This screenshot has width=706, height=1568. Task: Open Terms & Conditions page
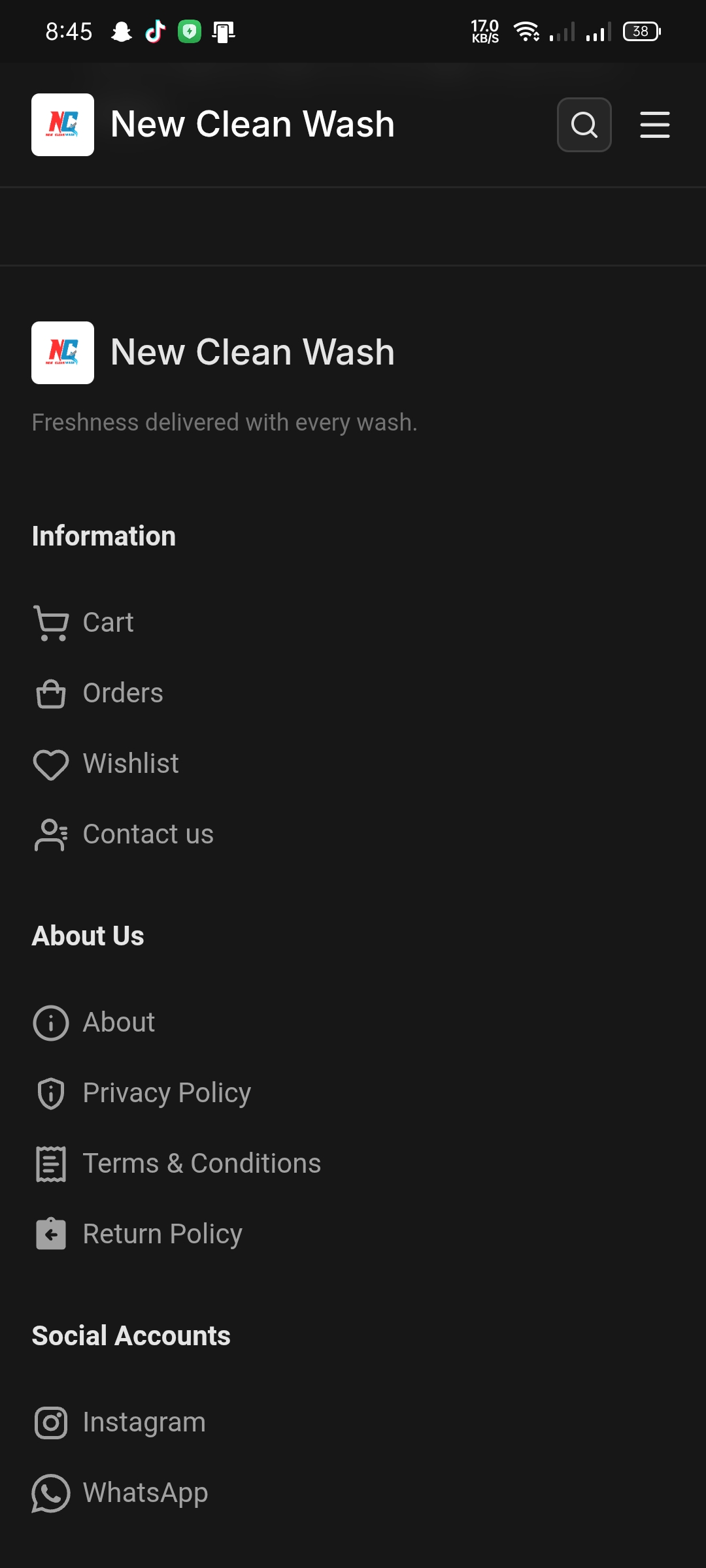202,1164
